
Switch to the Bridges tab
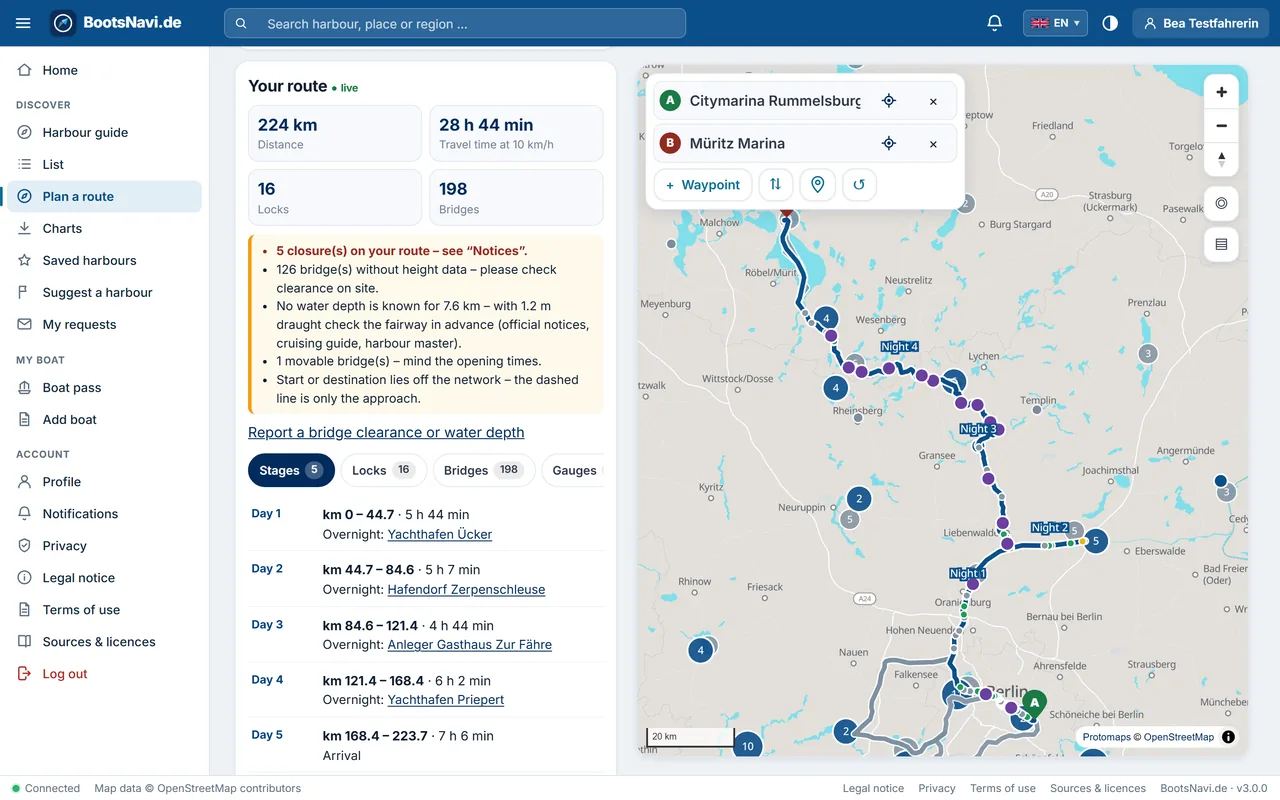(484, 470)
